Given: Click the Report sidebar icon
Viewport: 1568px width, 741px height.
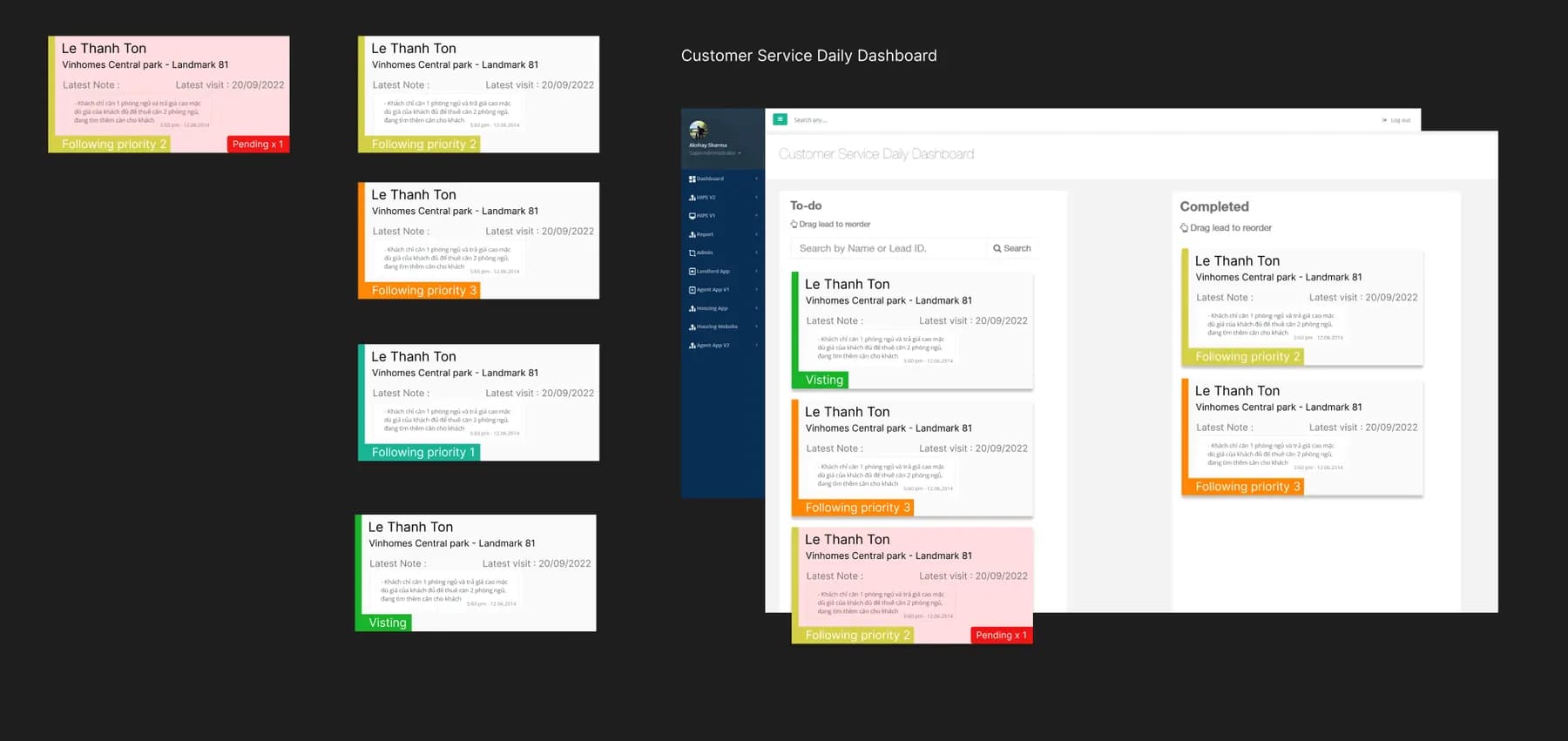Looking at the screenshot, I should pos(692,234).
